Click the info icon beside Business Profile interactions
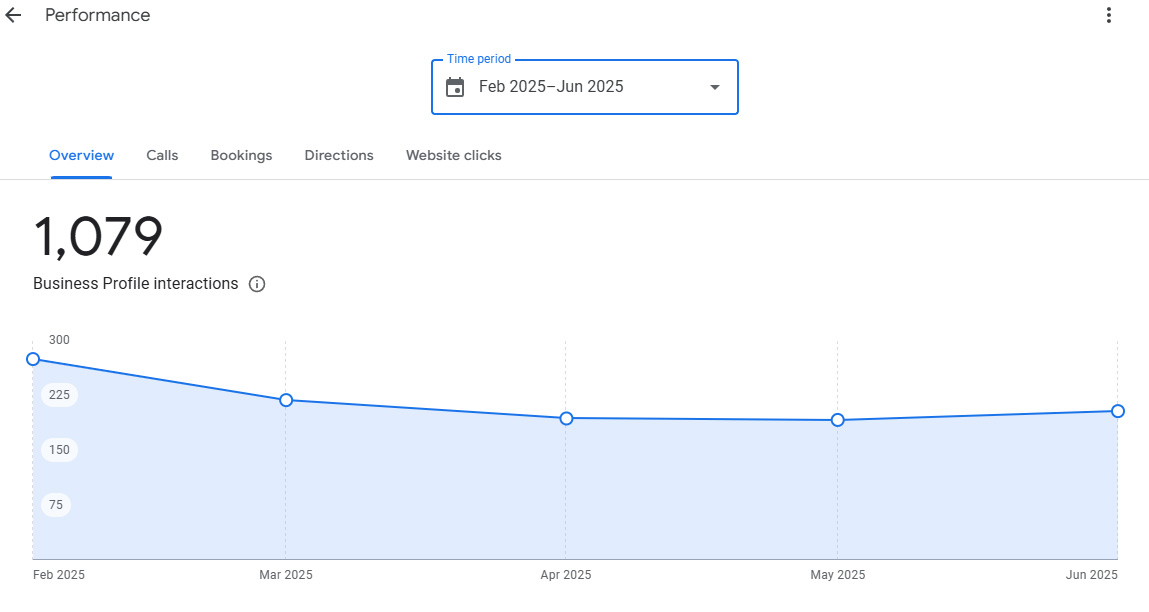 tap(257, 284)
